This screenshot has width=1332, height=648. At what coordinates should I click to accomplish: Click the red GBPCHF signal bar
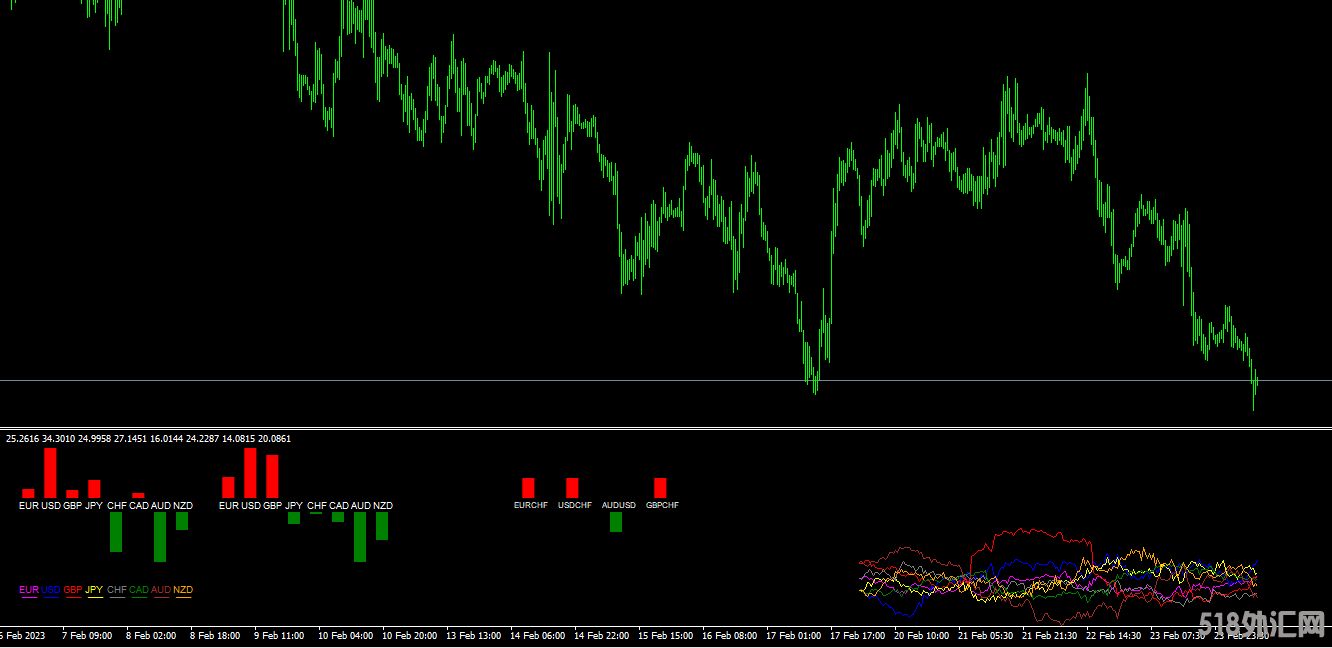coord(660,488)
